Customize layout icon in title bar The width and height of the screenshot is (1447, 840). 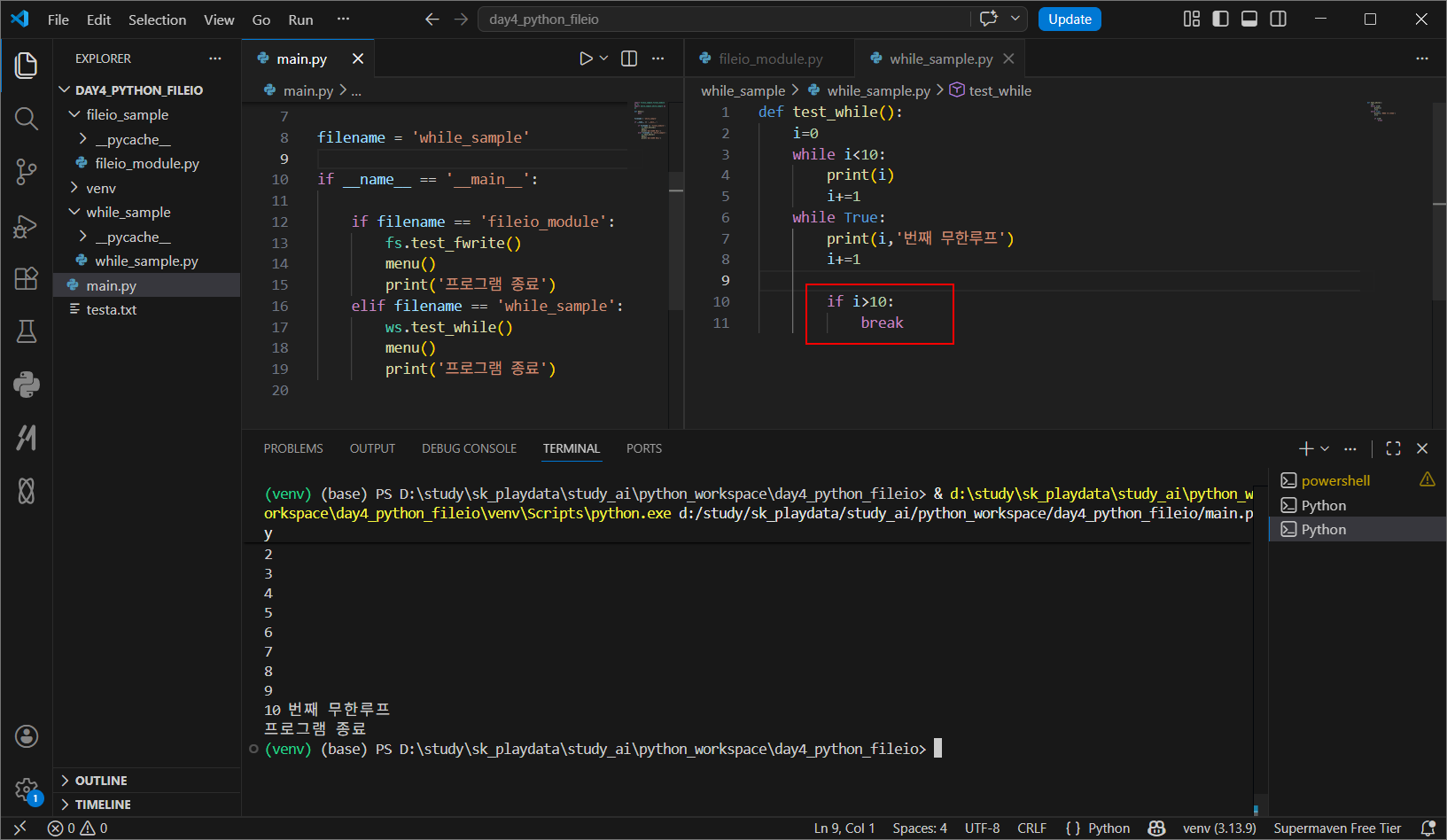[1192, 19]
